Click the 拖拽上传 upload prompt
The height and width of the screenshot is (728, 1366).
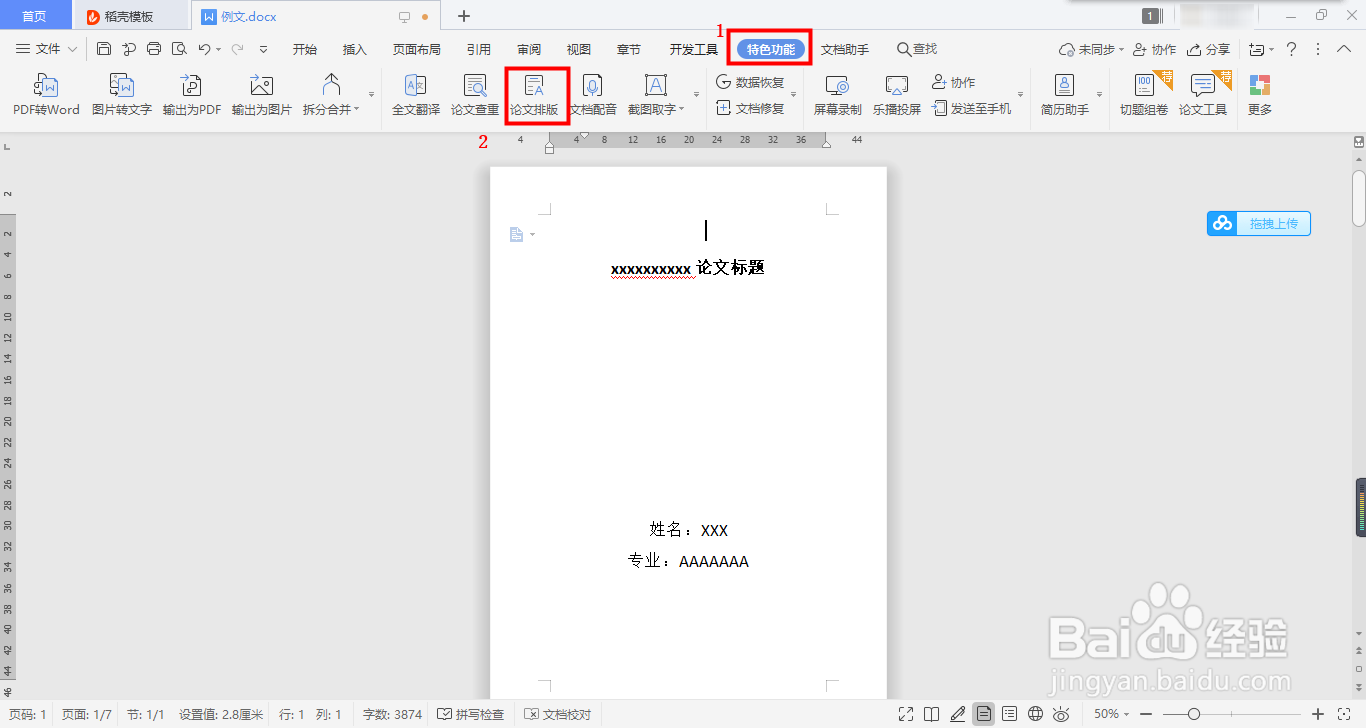(x=1258, y=223)
